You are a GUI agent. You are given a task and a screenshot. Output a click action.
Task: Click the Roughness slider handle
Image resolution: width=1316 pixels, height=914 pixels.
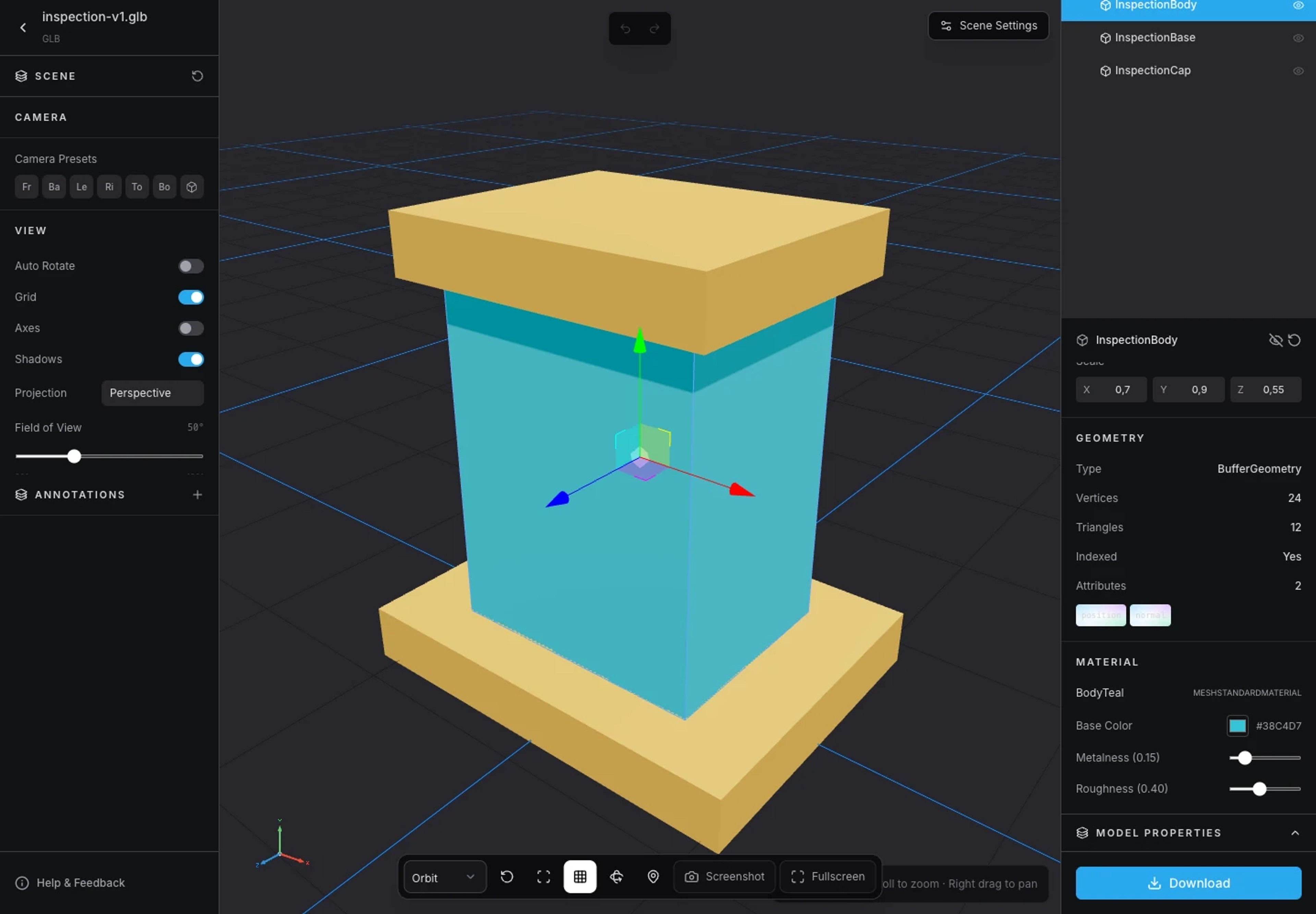(1259, 789)
